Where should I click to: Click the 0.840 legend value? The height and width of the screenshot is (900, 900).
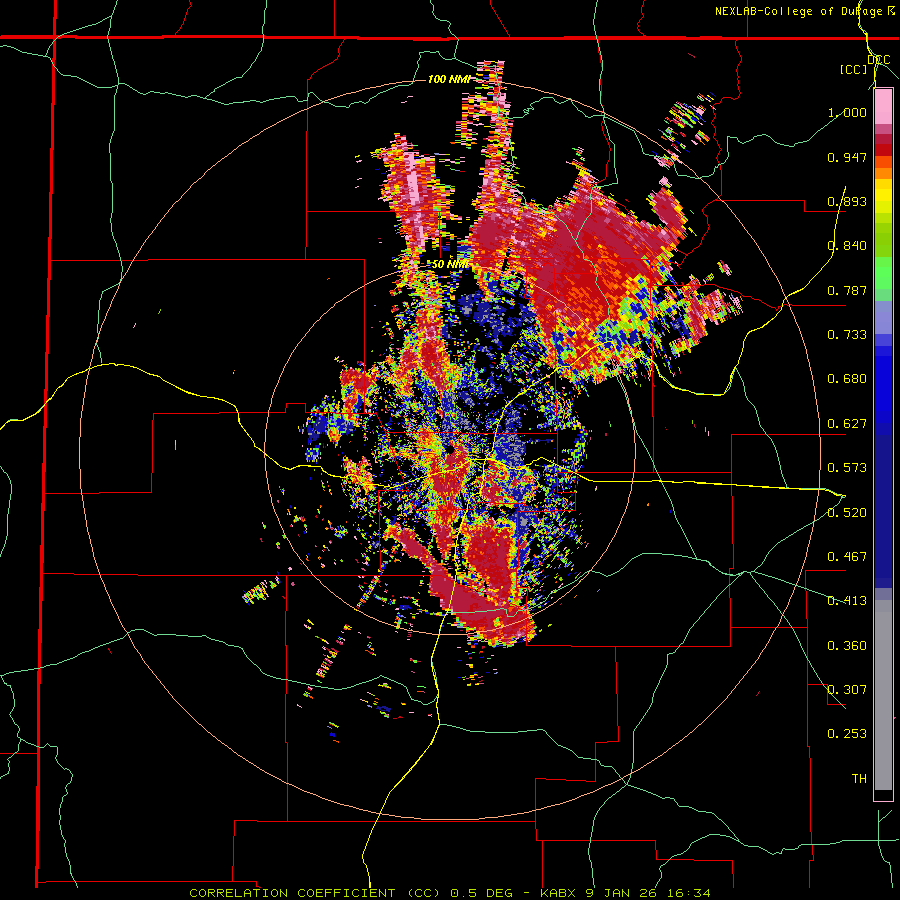(847, 246)
